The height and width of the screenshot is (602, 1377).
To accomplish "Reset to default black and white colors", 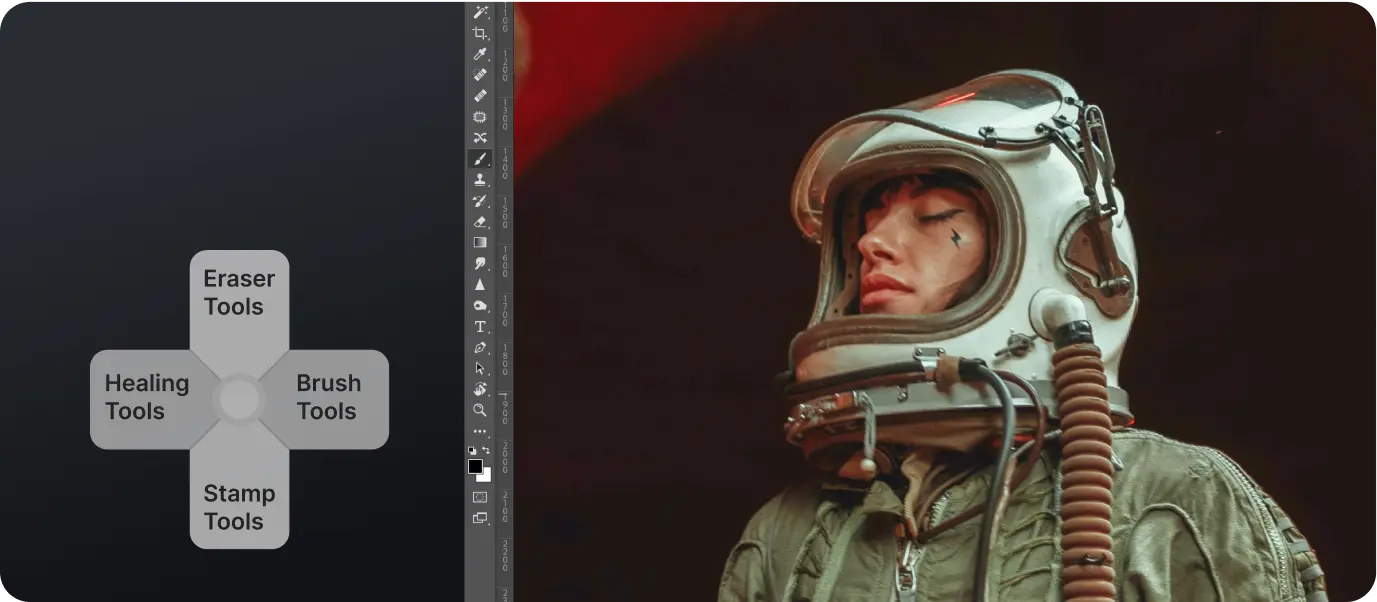I will click(472, 451).
